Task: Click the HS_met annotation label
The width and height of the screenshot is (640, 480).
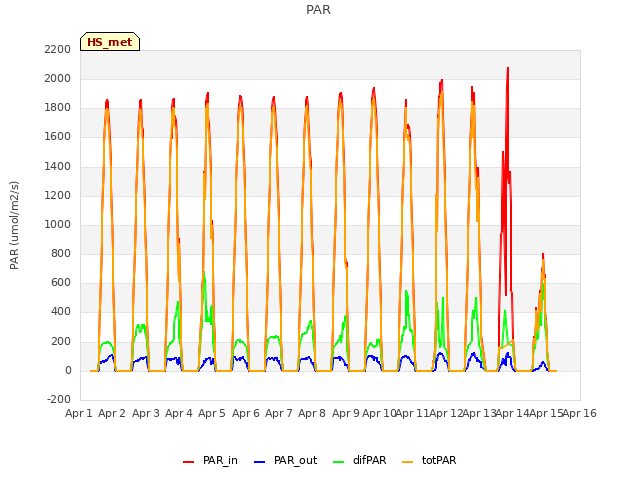Action: 110,42
